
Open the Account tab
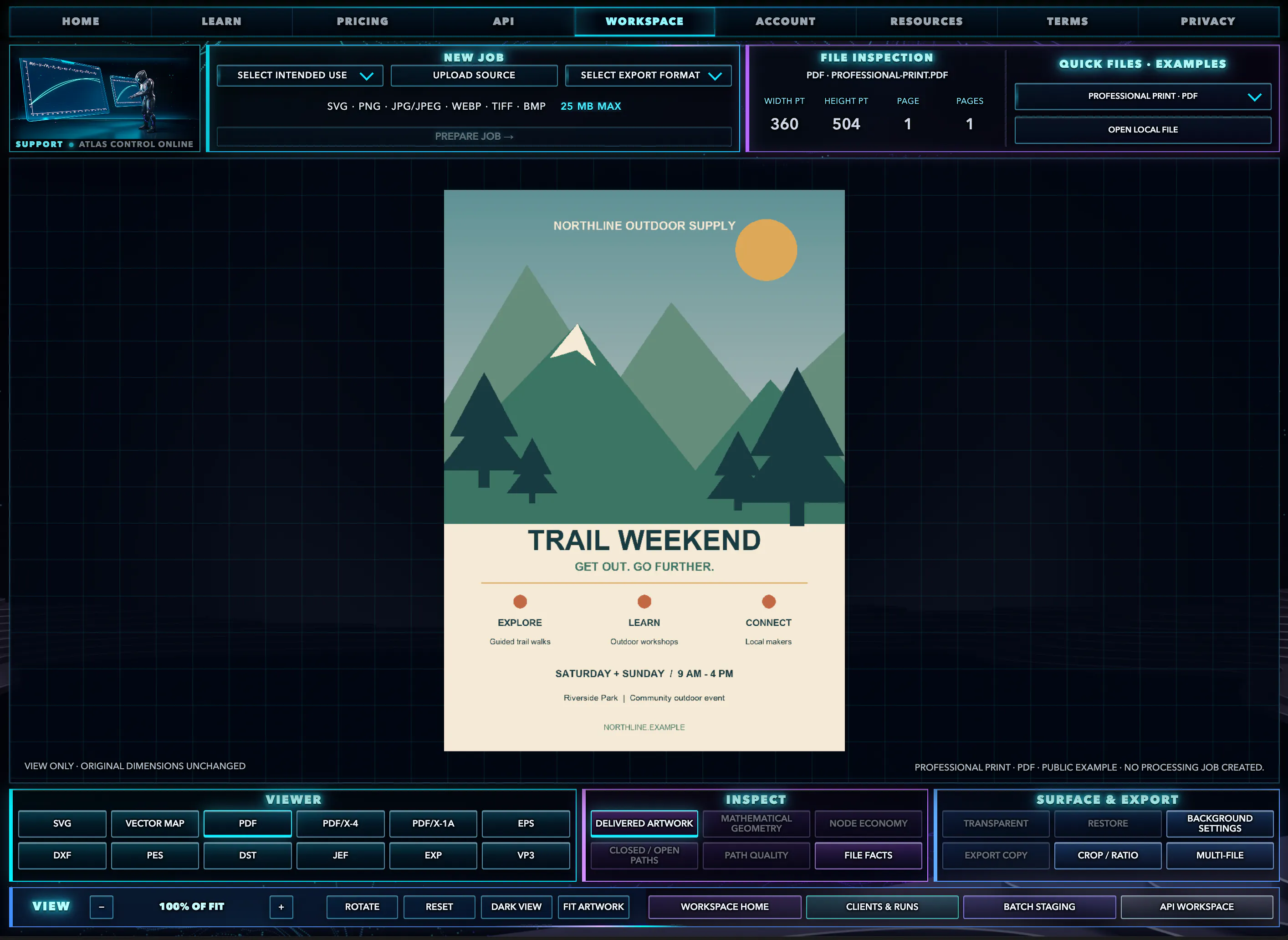[785, 21]
